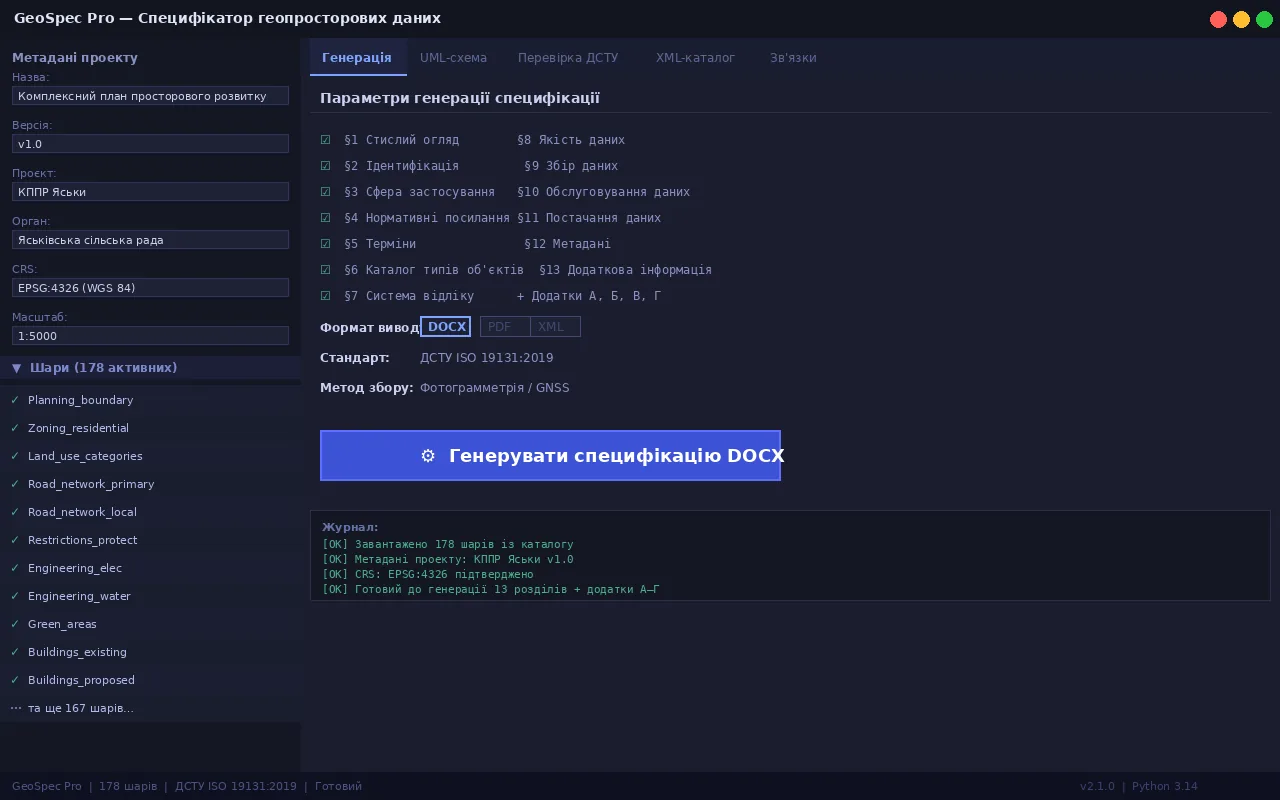This screenshot has width=1280, height=800.
Task: Click the §9 Збір даних item
Action: click(571, 166)
